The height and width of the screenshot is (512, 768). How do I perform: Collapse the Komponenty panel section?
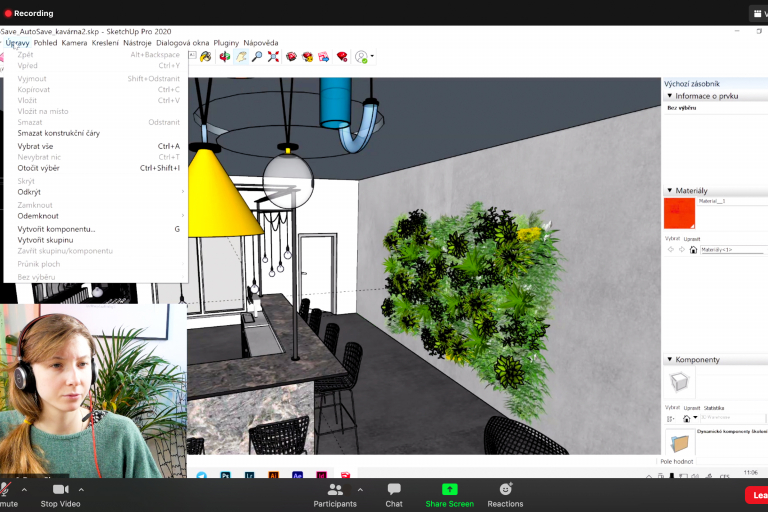coord(669,359)
